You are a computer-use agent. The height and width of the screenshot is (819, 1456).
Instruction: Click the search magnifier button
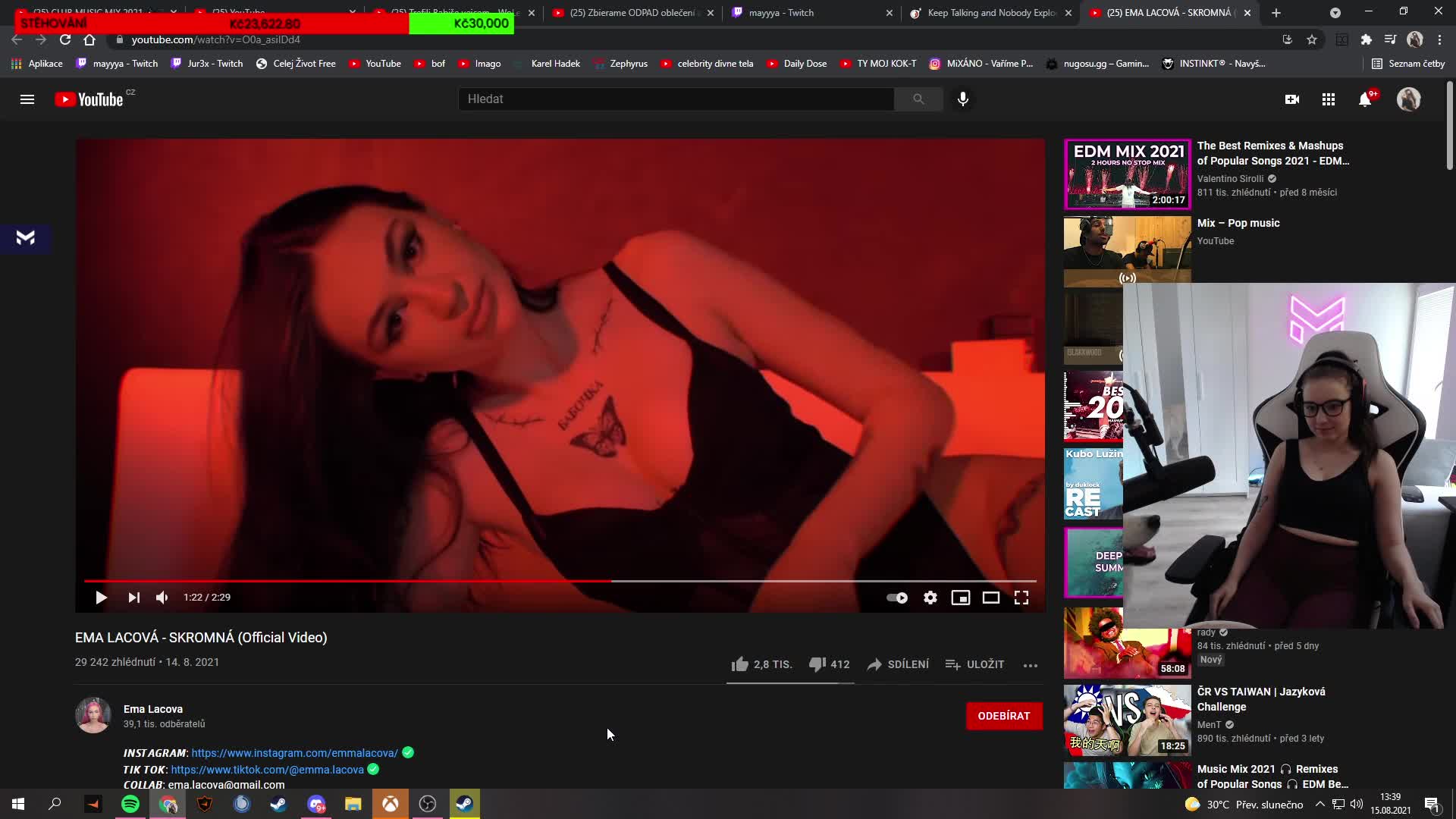tap(918, 99)
